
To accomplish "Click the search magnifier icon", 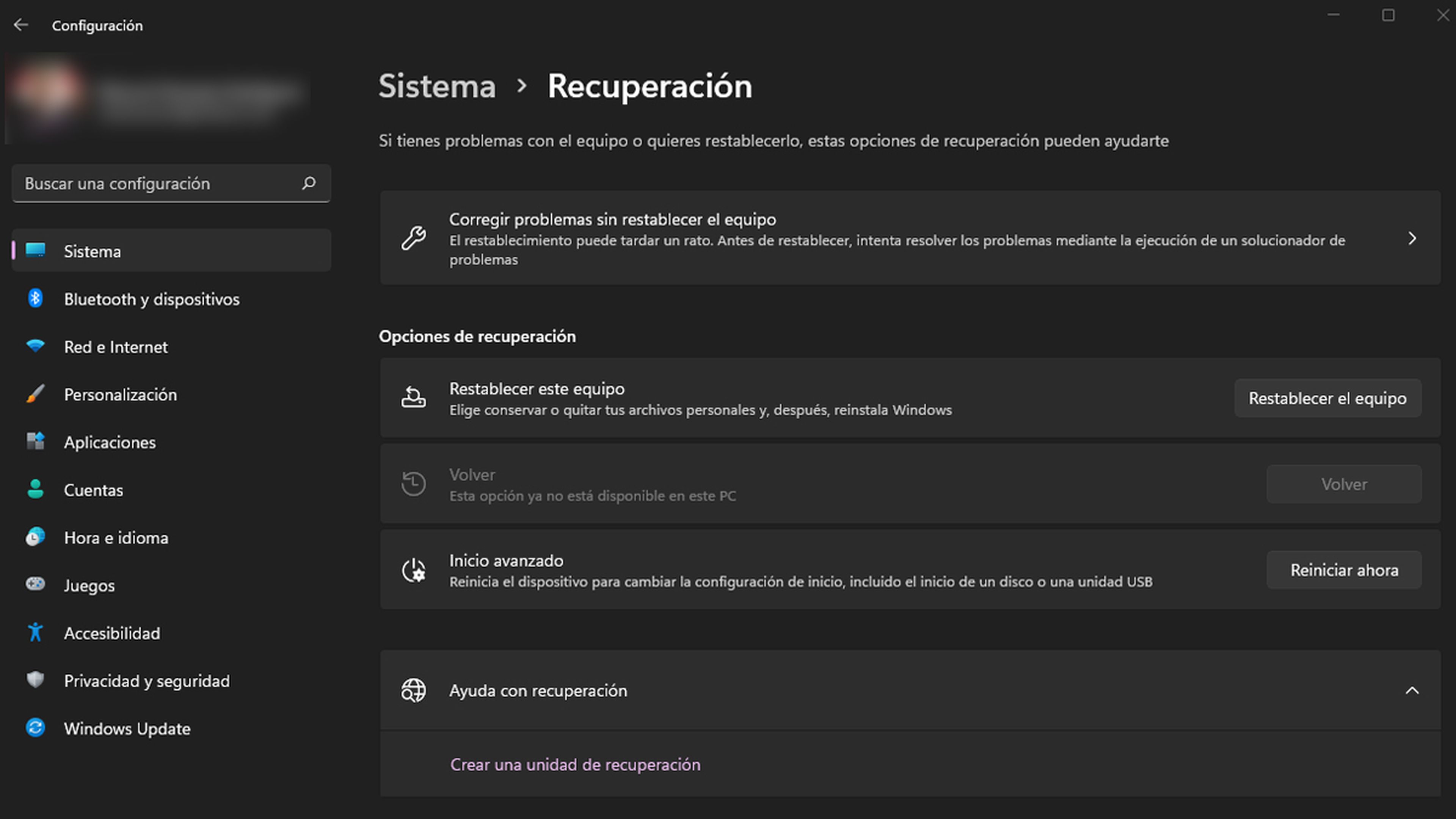I will [x=309, y=182].
